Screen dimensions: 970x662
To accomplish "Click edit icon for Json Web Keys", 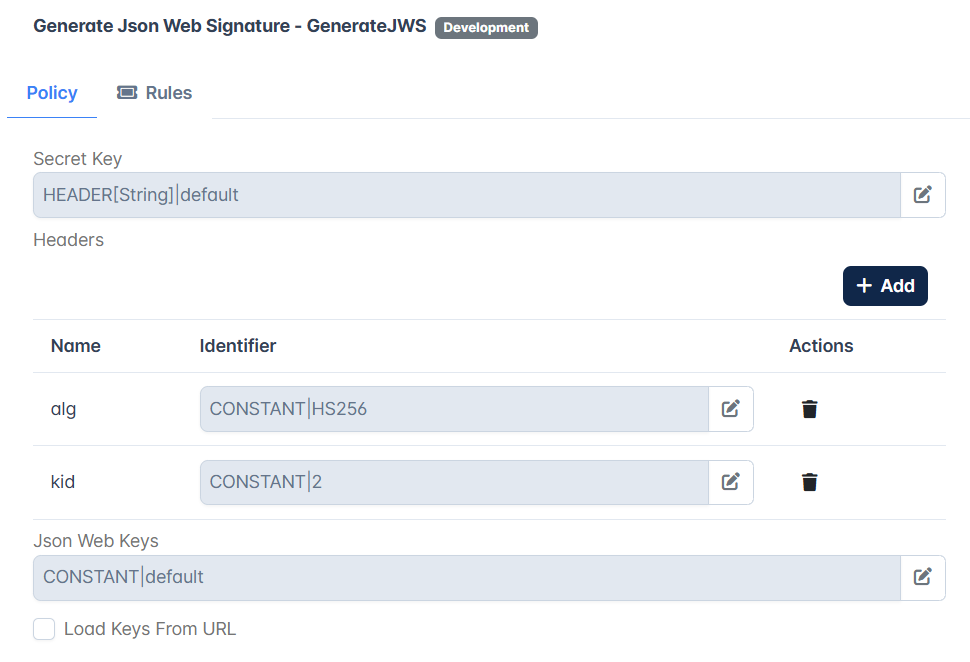I will pyautogui.click(x=922, y=577).
